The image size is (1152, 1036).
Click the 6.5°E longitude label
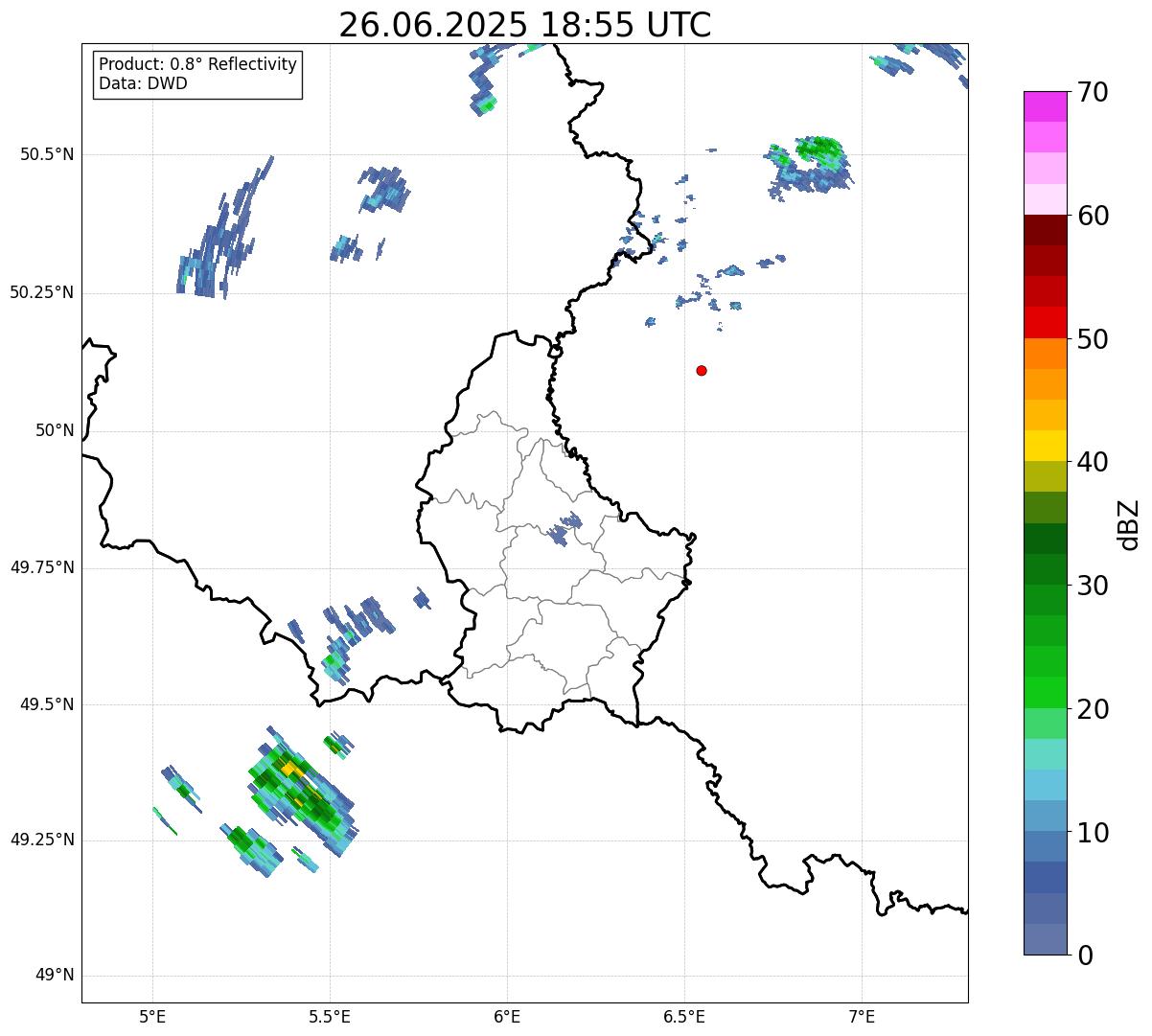[684, 1017]
